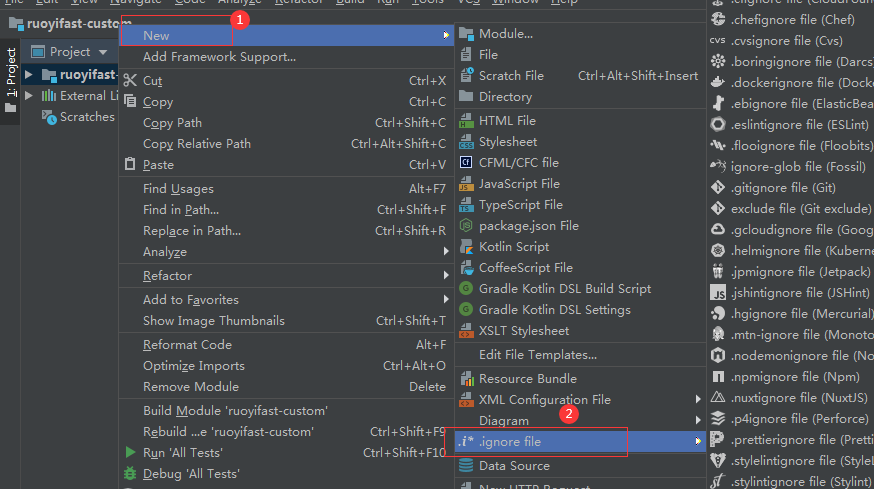Click the Paste clipboard icon

[130, 164]
